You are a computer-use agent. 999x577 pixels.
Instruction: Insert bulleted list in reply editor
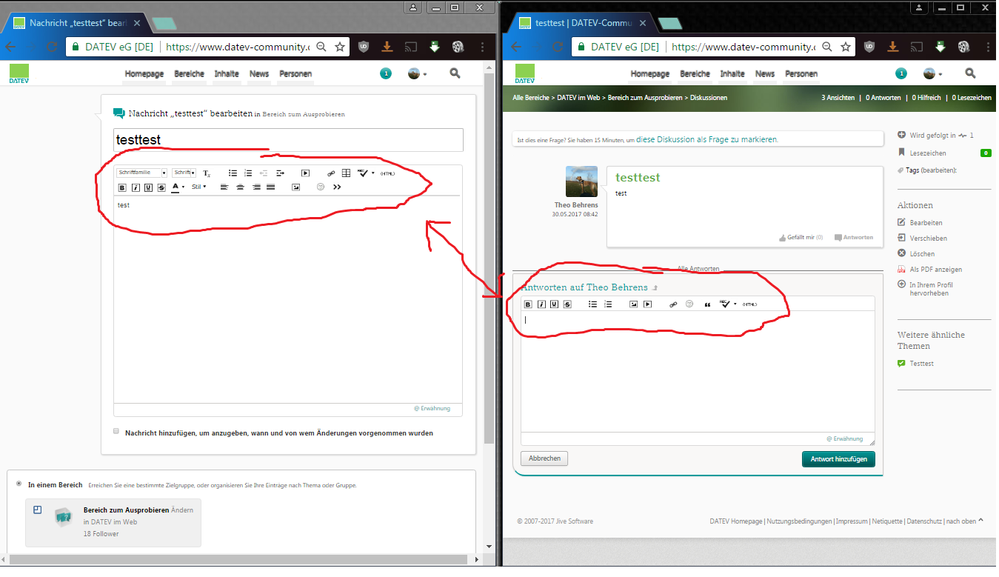click(593, 304)
